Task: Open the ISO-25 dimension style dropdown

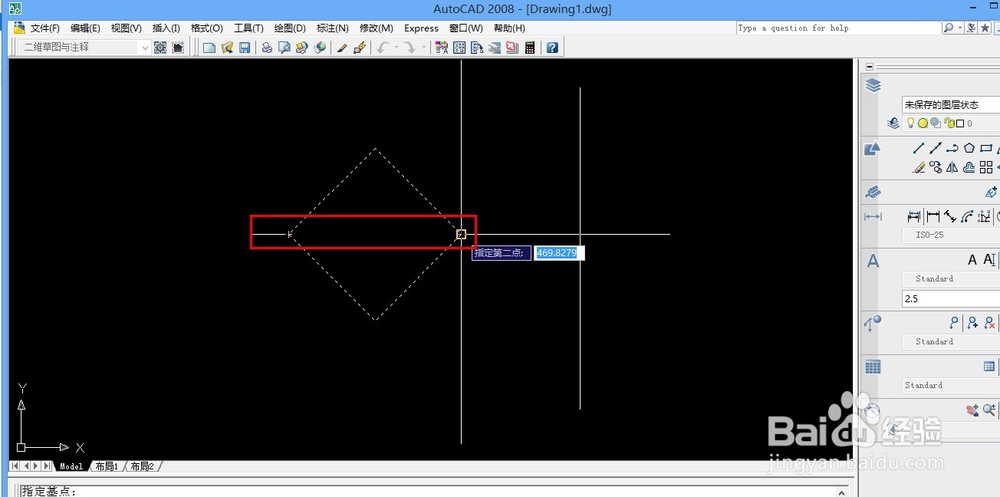Action: click(x=951, y=235)
